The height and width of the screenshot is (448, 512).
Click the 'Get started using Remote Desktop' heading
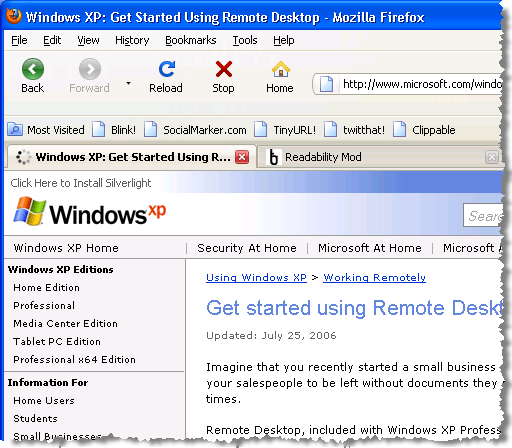[x=354, y=308]
